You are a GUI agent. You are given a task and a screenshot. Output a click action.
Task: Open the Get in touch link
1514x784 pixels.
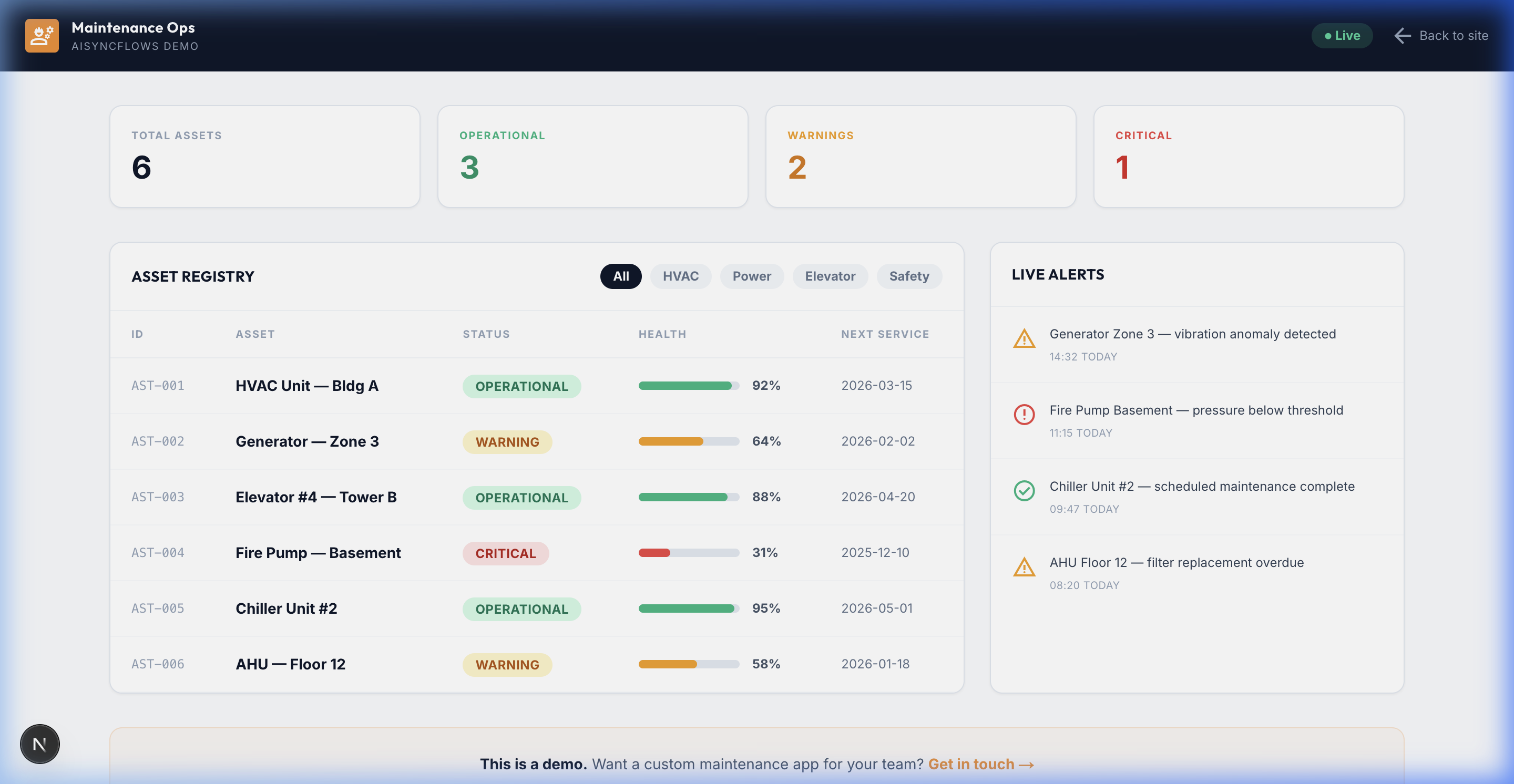coord(980,764)
